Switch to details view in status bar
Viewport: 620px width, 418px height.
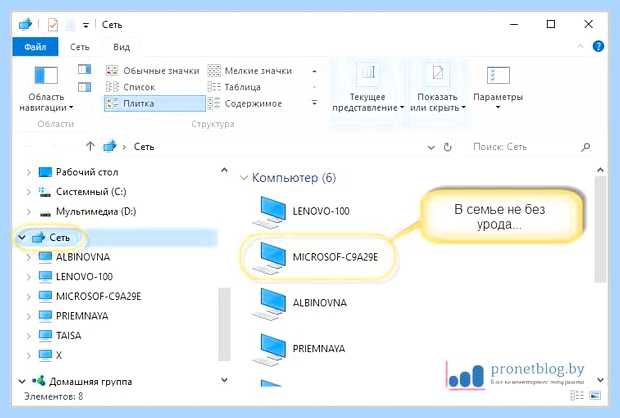point(577,395)
